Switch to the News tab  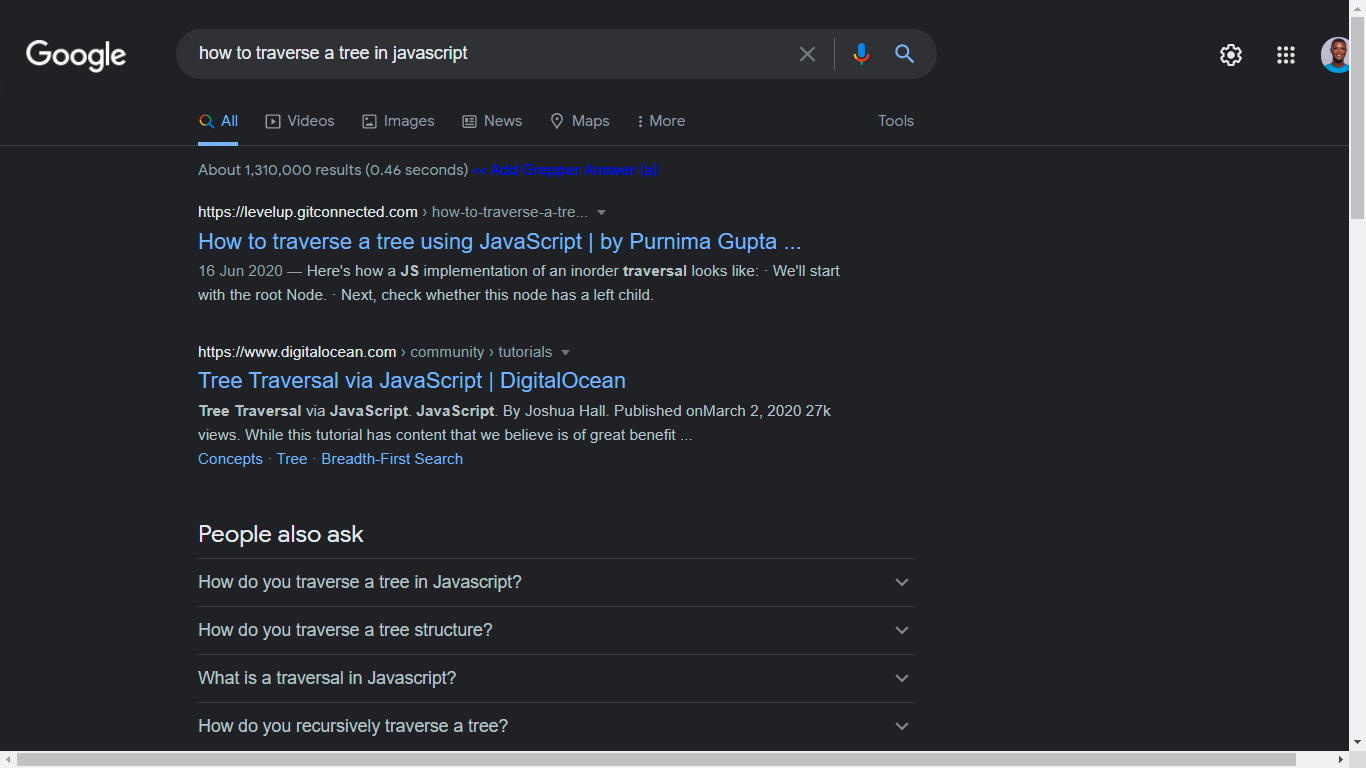coord(492,121)
